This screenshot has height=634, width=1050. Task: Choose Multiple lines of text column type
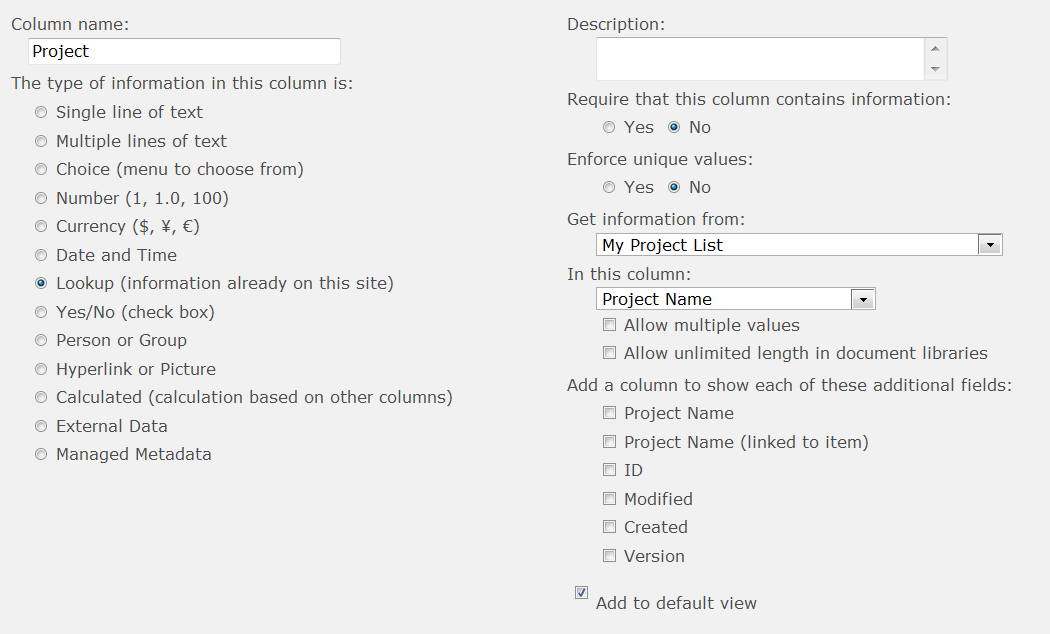coord(41,141)
